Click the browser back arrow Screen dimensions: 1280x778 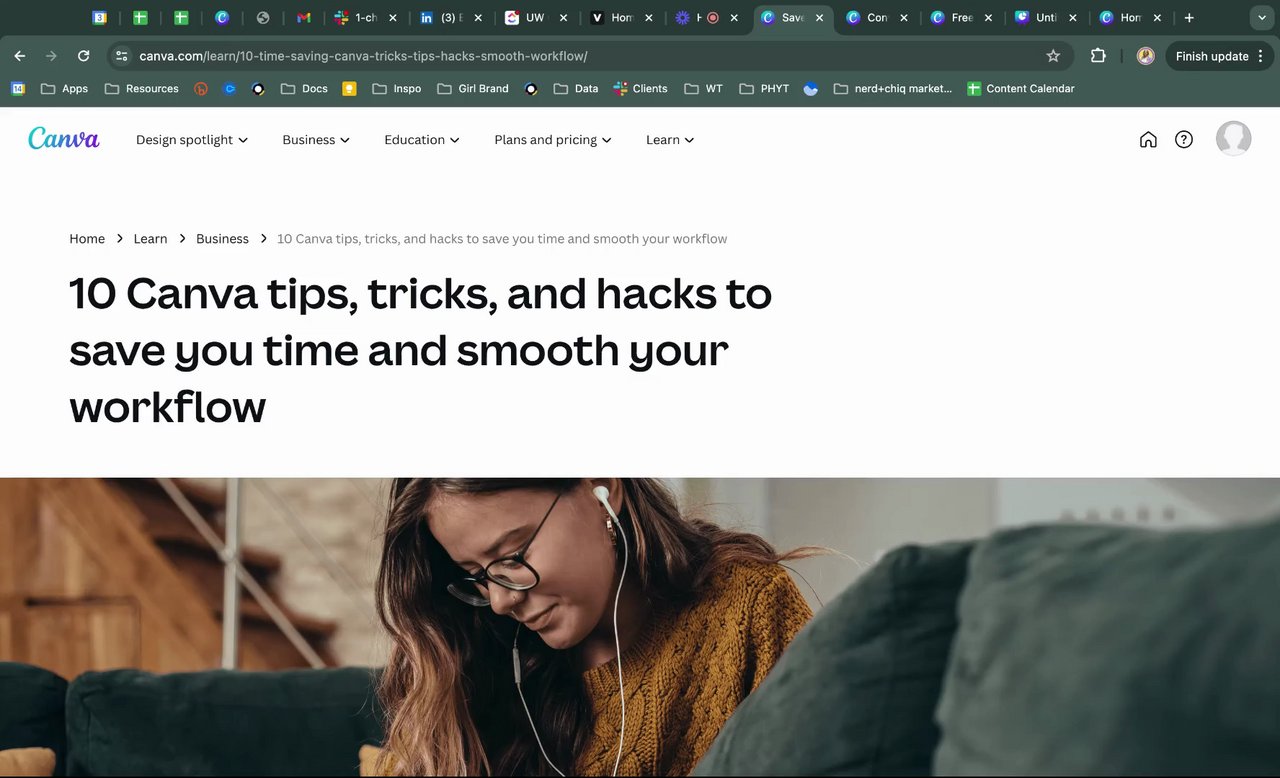pyautogui.click(x=20, y=56)
